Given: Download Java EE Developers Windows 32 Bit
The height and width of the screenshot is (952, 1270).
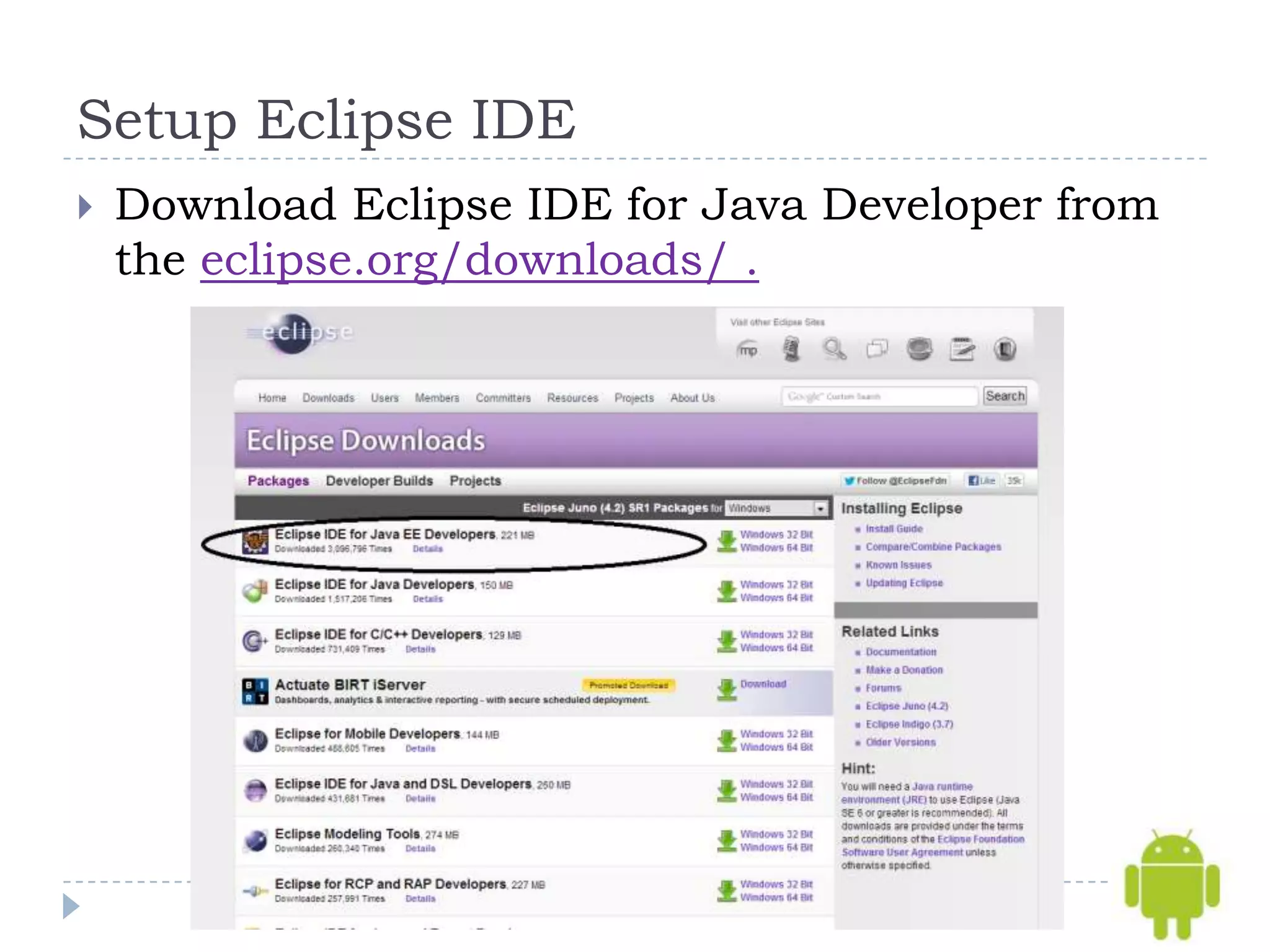Looking at the screenshot, I should (x=776, y=534).
